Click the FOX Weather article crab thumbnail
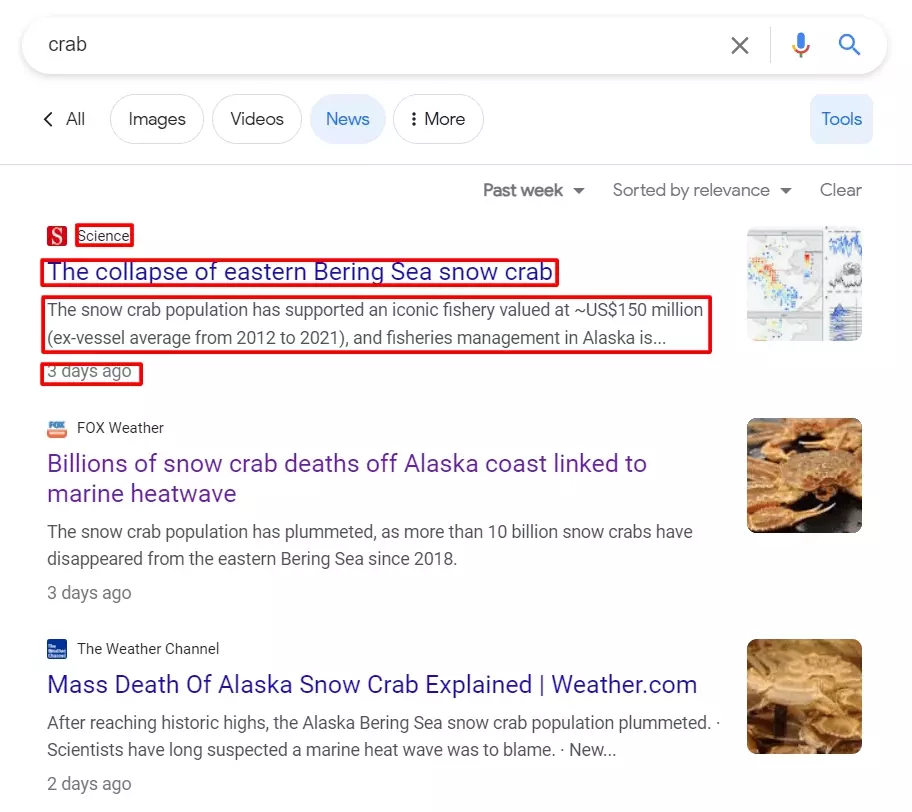The height and width of the screenshot is (812, 912). tap(803, 475)
